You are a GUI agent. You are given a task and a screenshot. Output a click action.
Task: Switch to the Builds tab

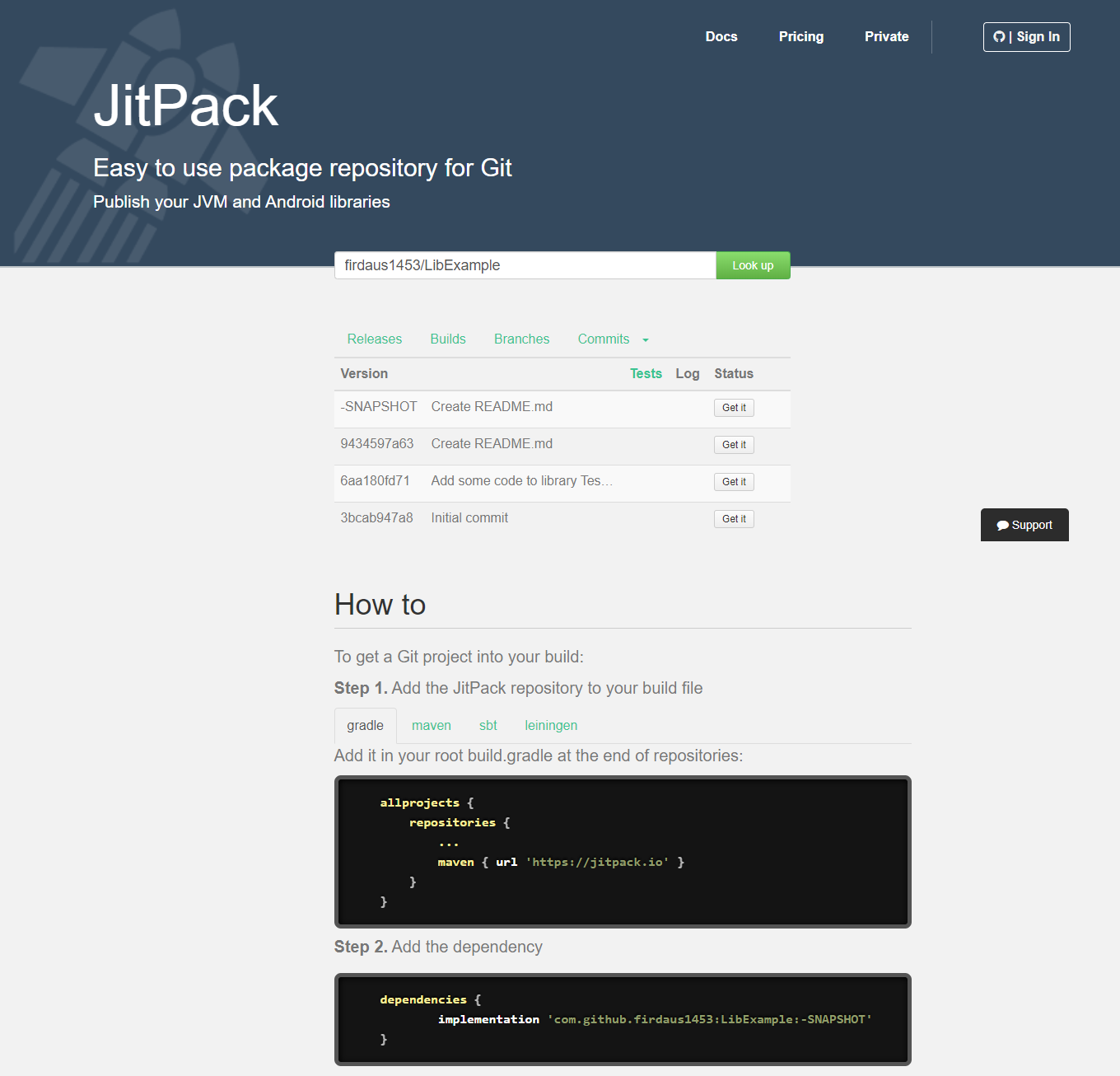(x=447, y=339)
